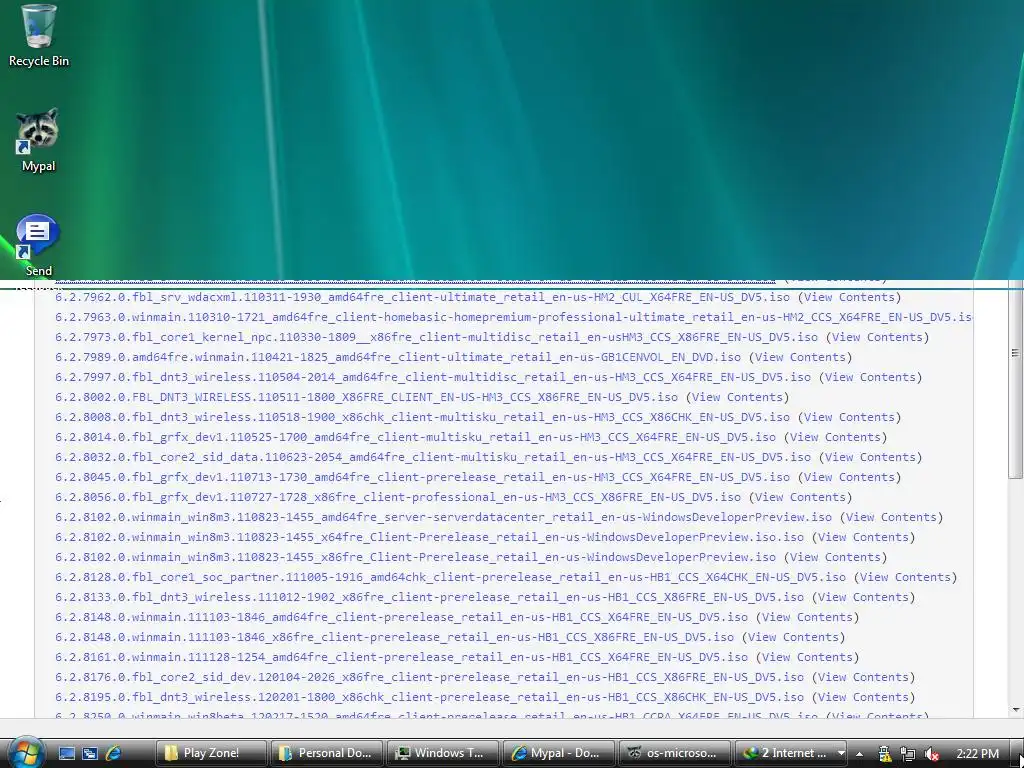The width and height of the screenshot is (1024, 768).
Task: Open the 6.2.8148.0 x86fre prerelease iso link
Action: (x=394, y=637)
